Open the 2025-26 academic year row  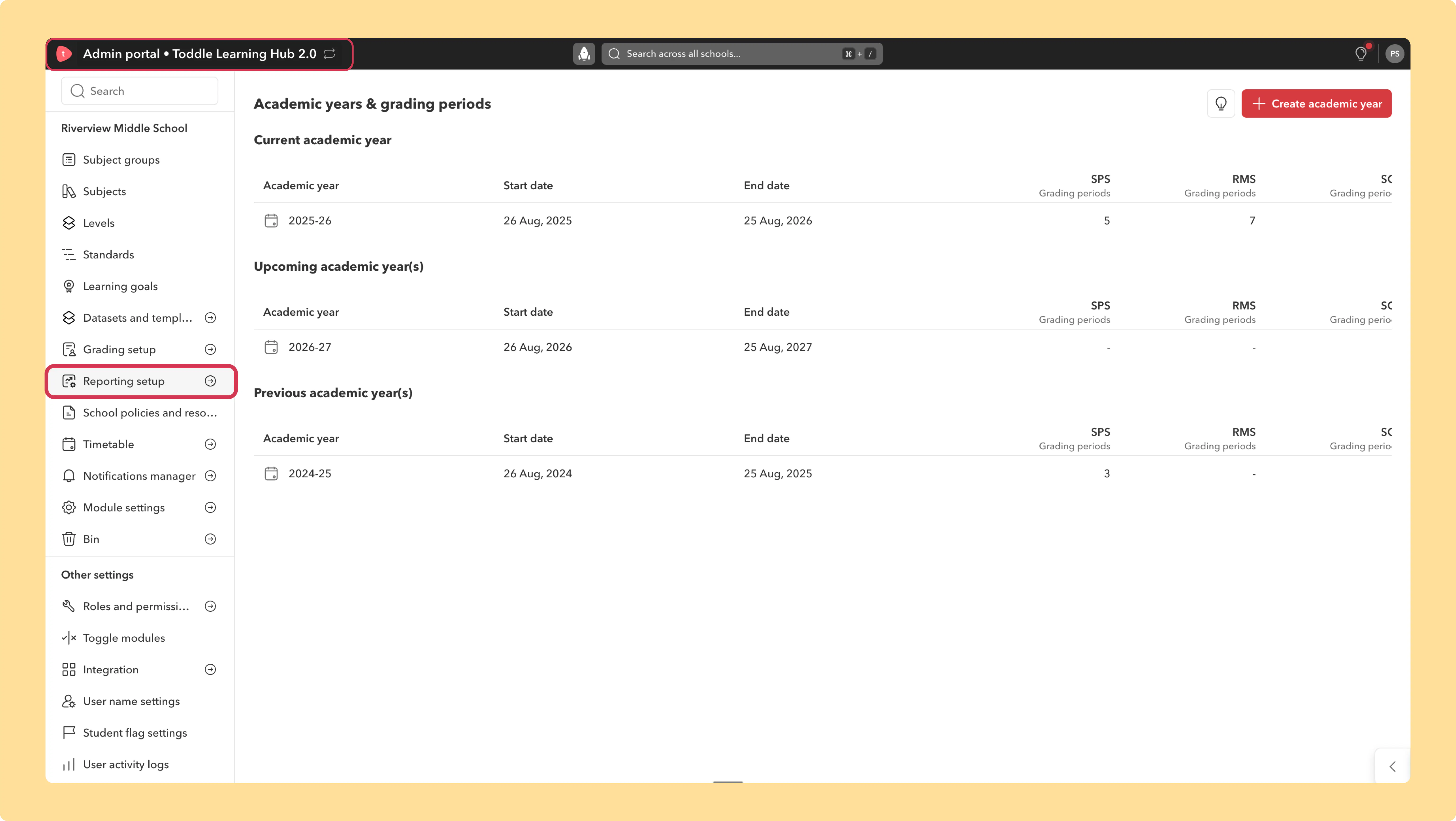[822, 220]
